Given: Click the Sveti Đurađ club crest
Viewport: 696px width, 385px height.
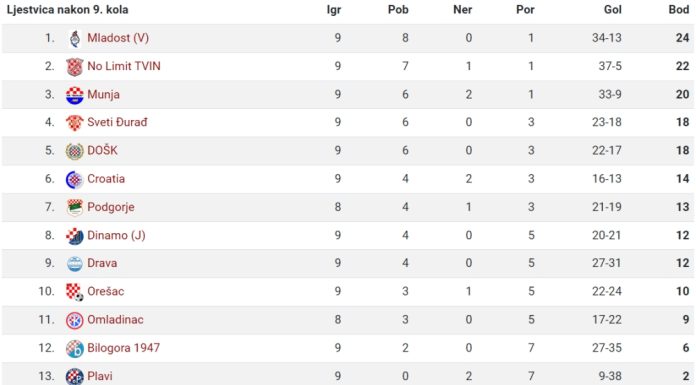Looking at the screenshot, I should tap(75, 123).
